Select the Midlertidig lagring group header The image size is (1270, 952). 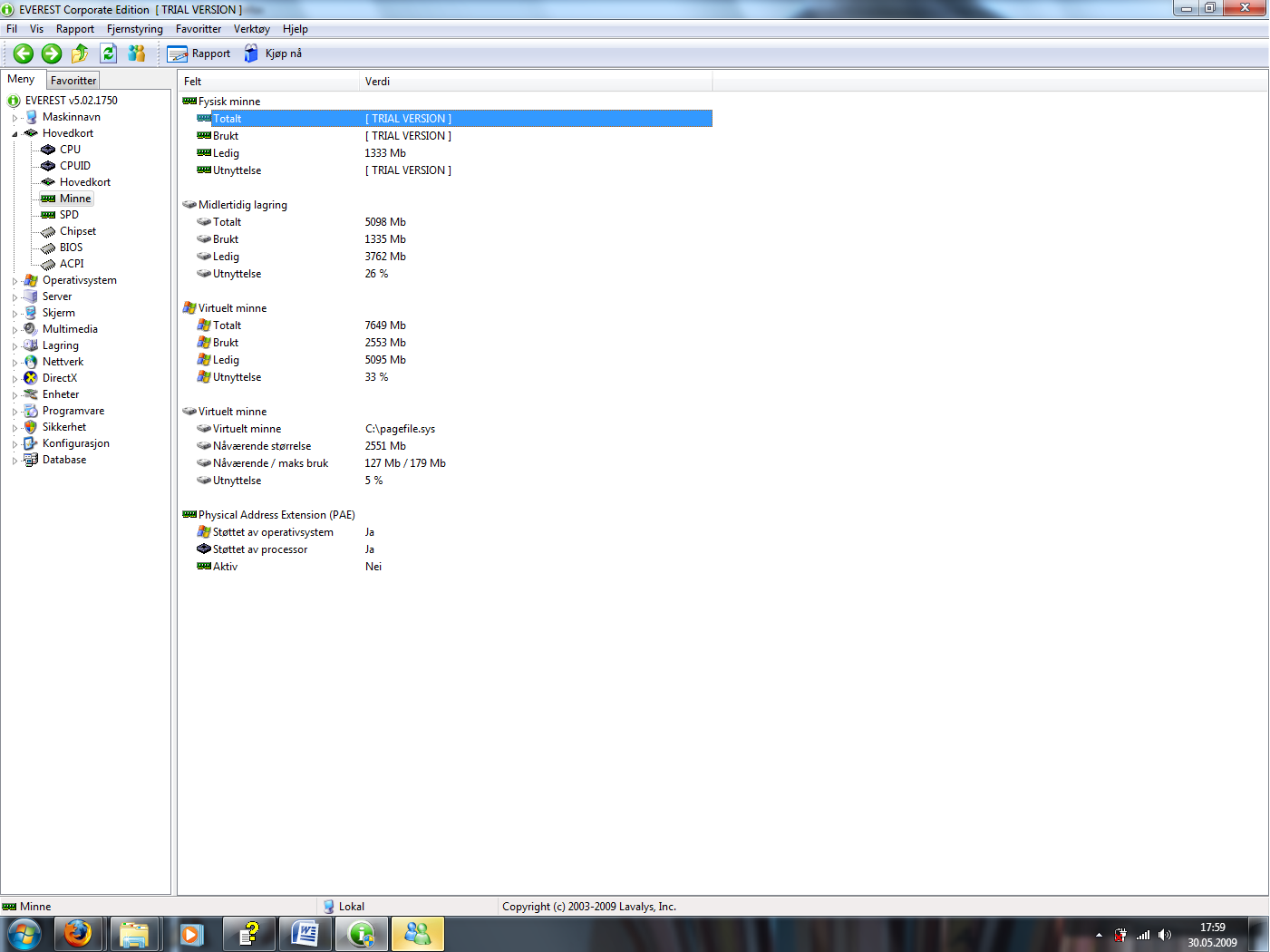coord(236,205)
